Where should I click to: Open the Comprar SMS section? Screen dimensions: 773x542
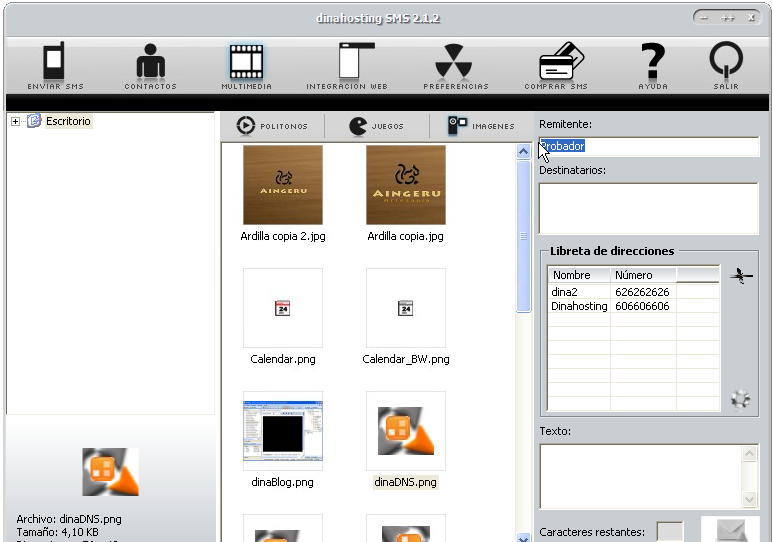tap(556, 66)
